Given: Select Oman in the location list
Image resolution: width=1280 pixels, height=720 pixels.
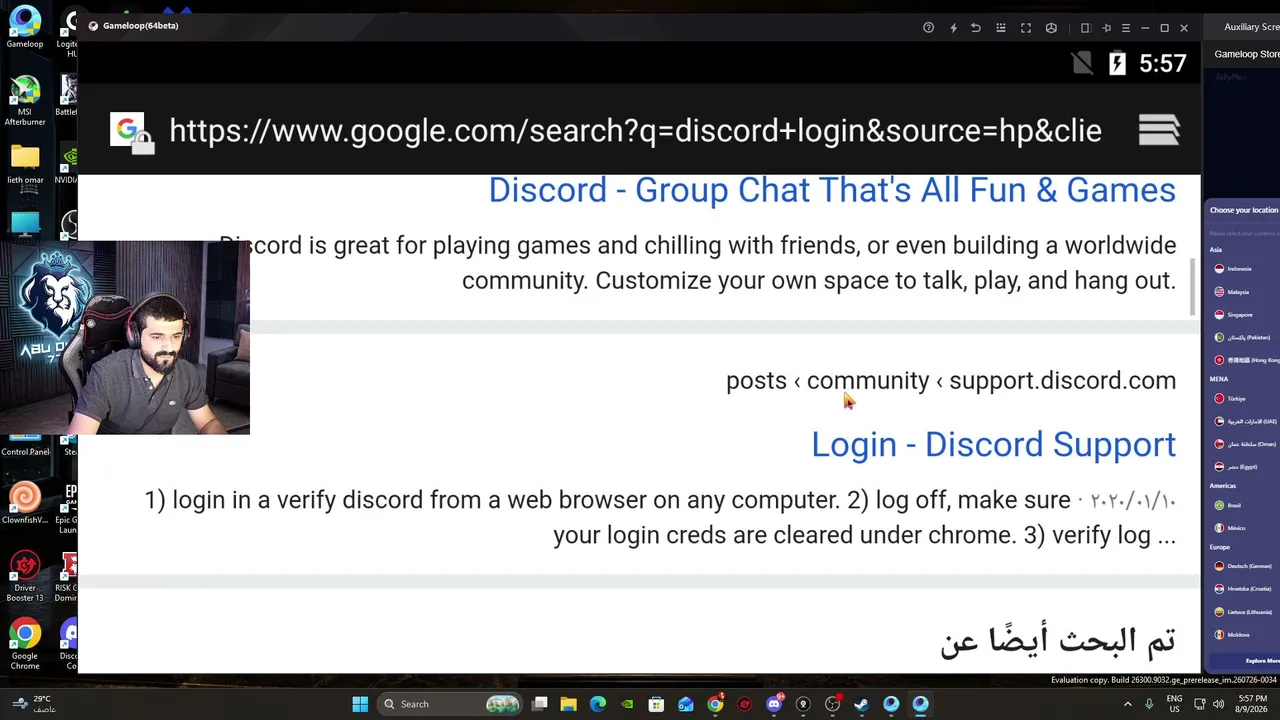Looking at the screenshot, I should [x=1244, y=444].
